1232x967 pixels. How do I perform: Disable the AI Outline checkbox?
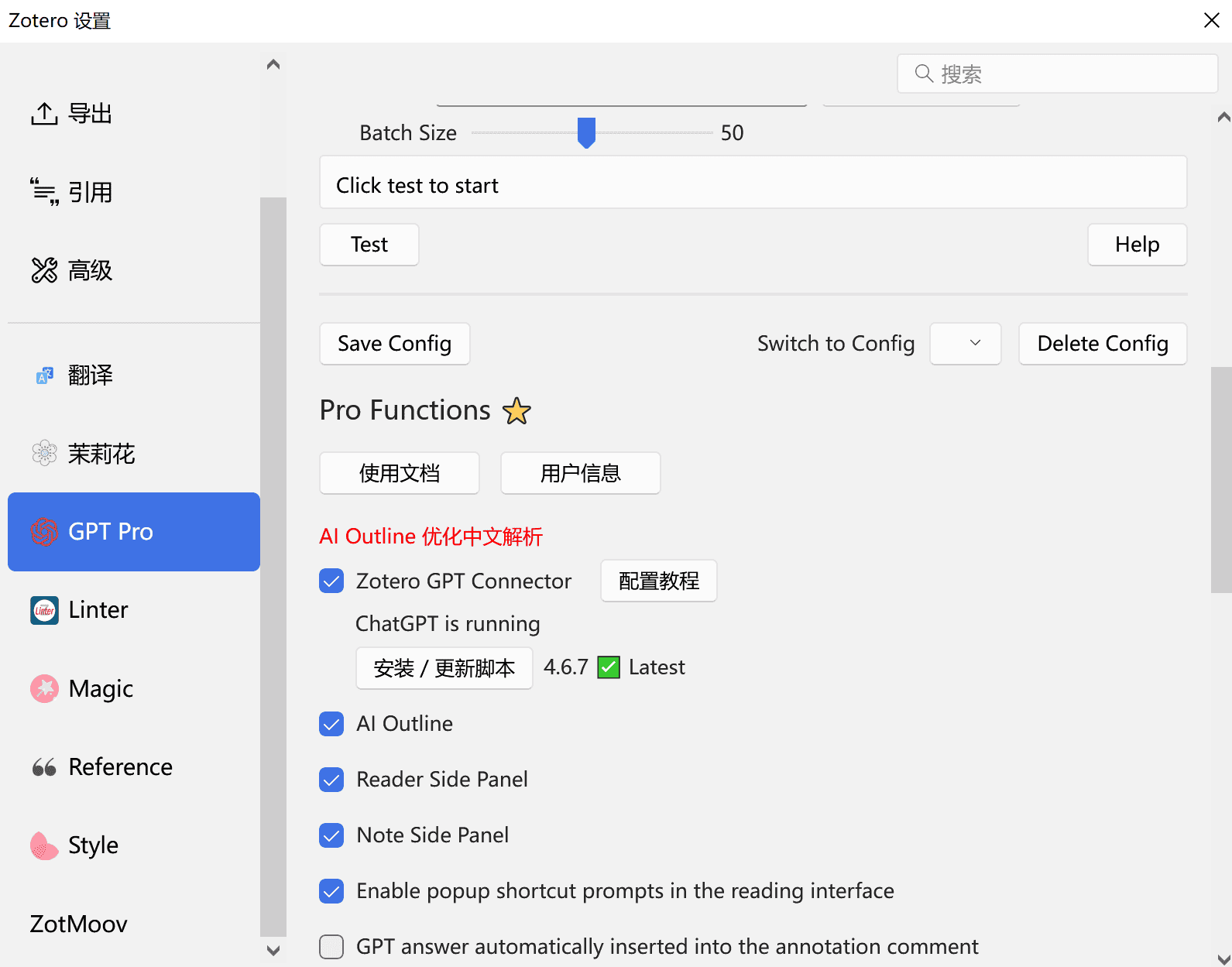click(331, 724)
